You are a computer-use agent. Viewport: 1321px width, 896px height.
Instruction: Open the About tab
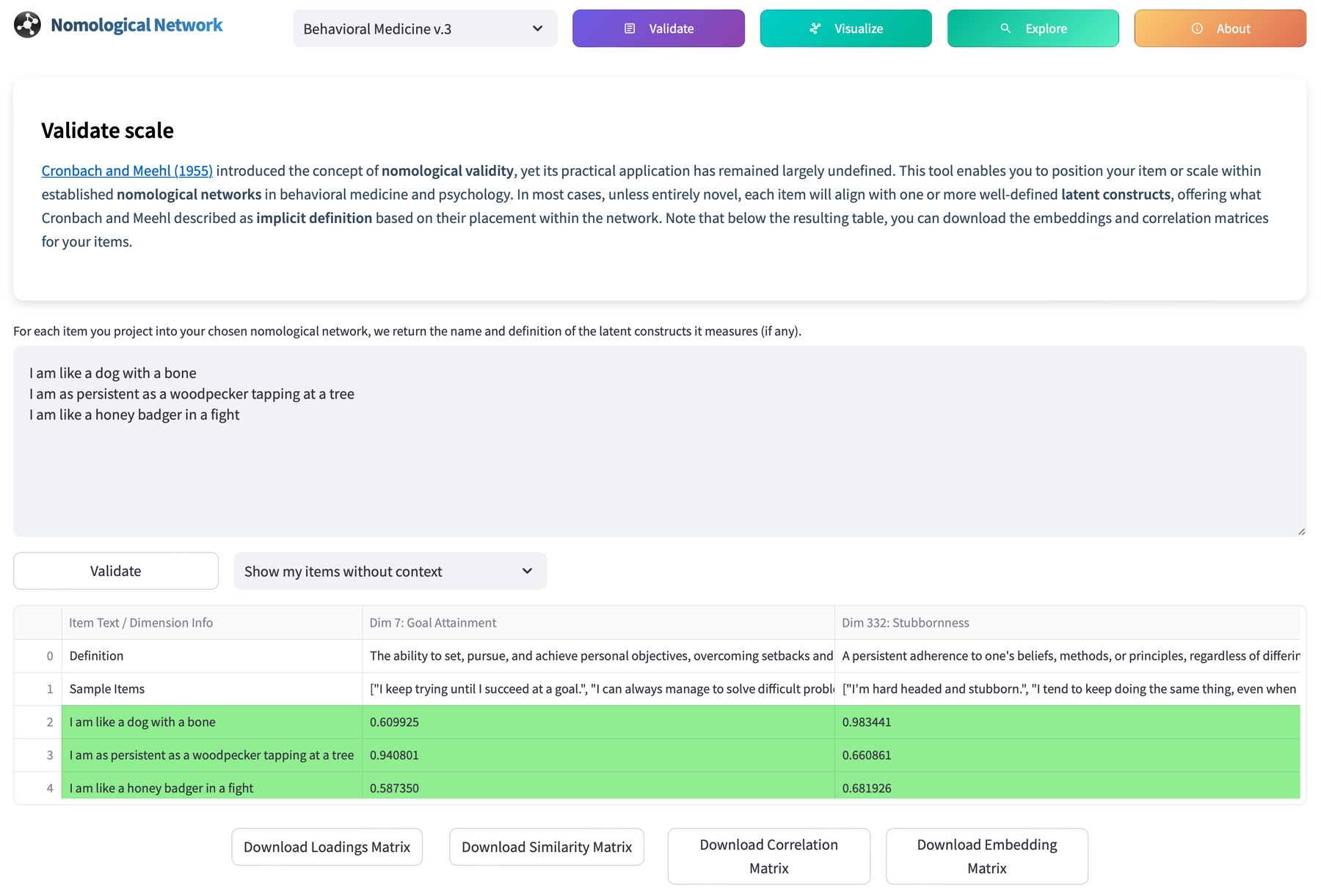point(1220,29)
